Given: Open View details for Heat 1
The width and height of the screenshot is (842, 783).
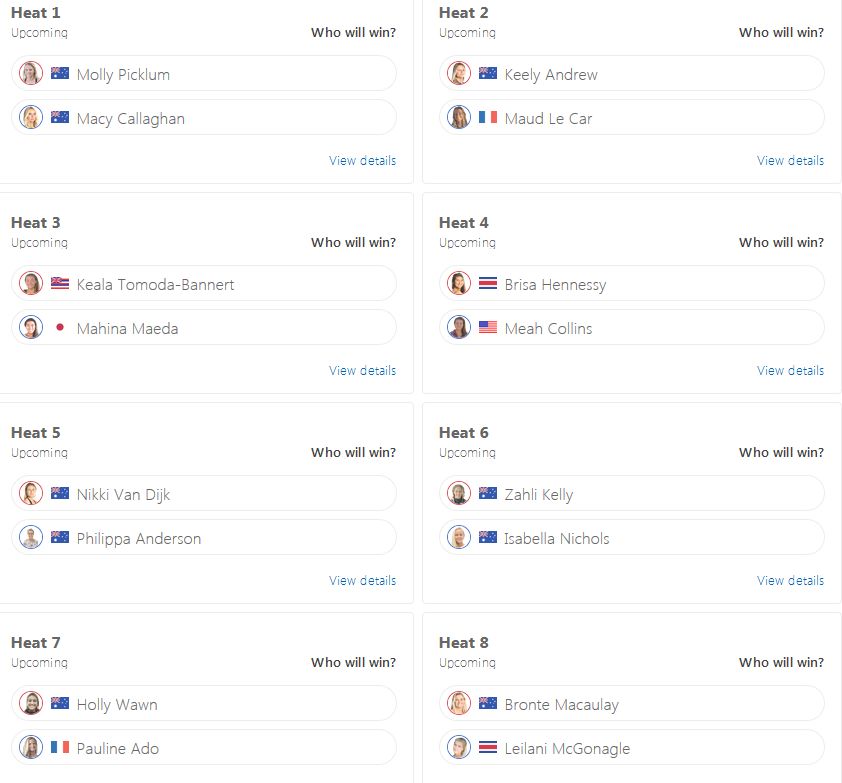Looking at the screenshot, I should (362, 161).
